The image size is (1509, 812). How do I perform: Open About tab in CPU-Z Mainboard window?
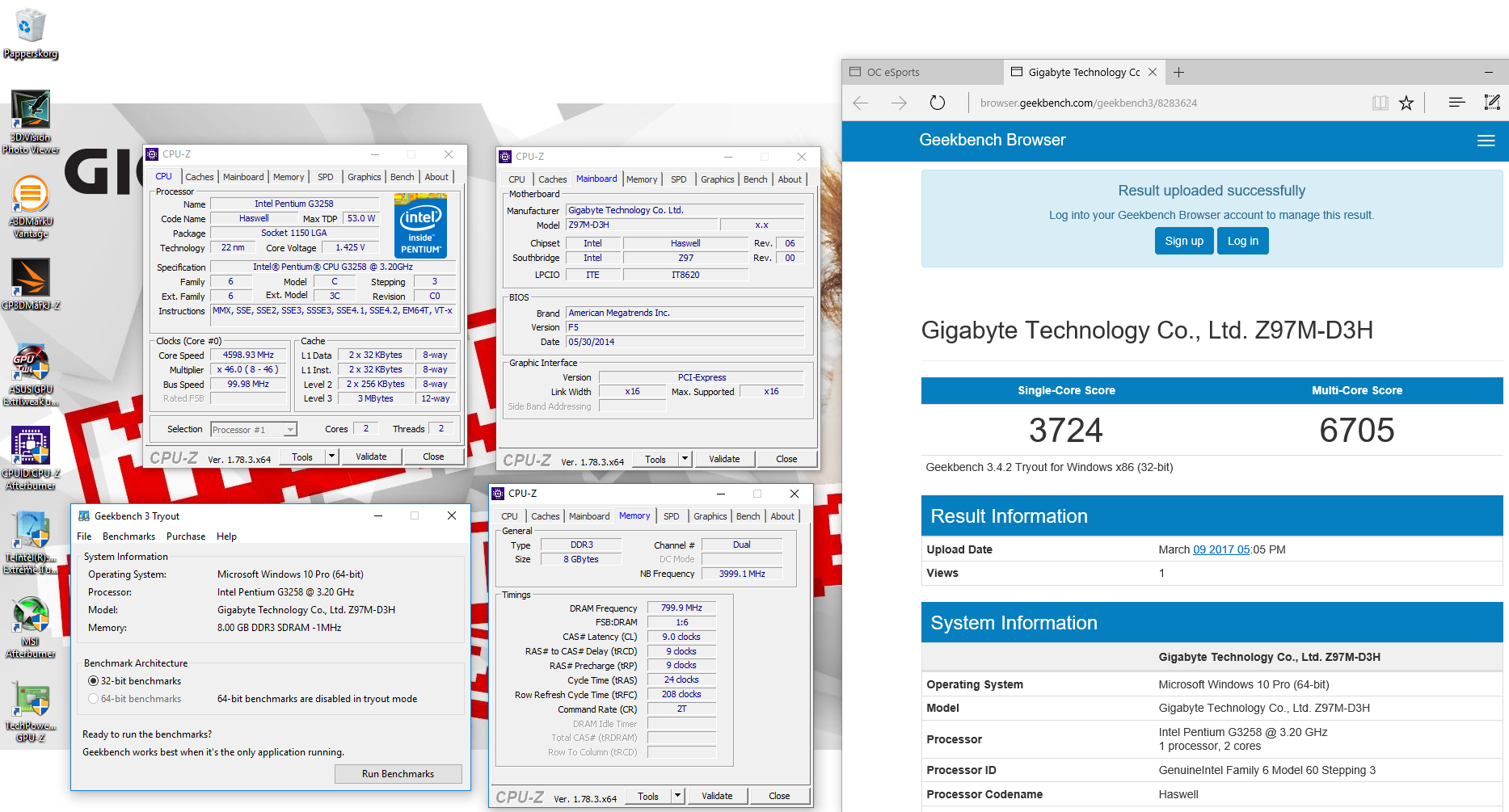[x=790, y=179]
